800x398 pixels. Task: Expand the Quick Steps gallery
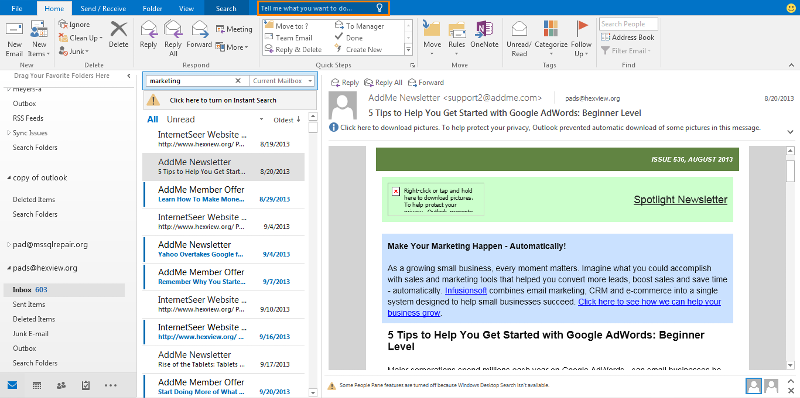(408, 49)
